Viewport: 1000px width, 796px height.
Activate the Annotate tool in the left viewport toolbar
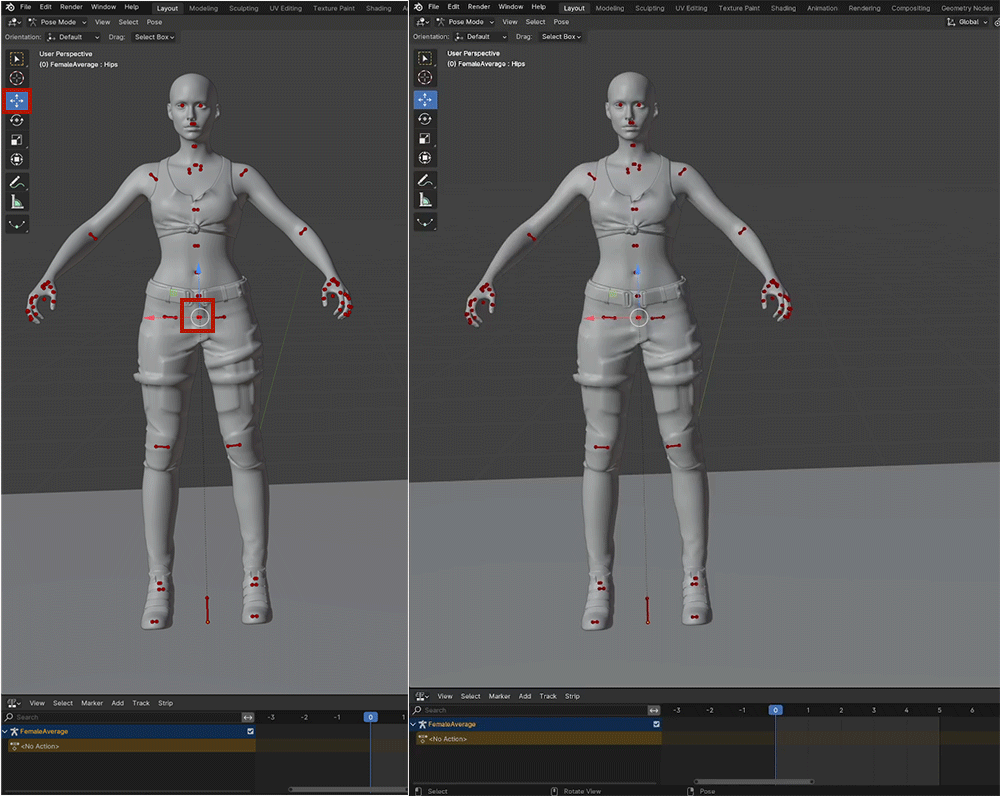[17, 182]
